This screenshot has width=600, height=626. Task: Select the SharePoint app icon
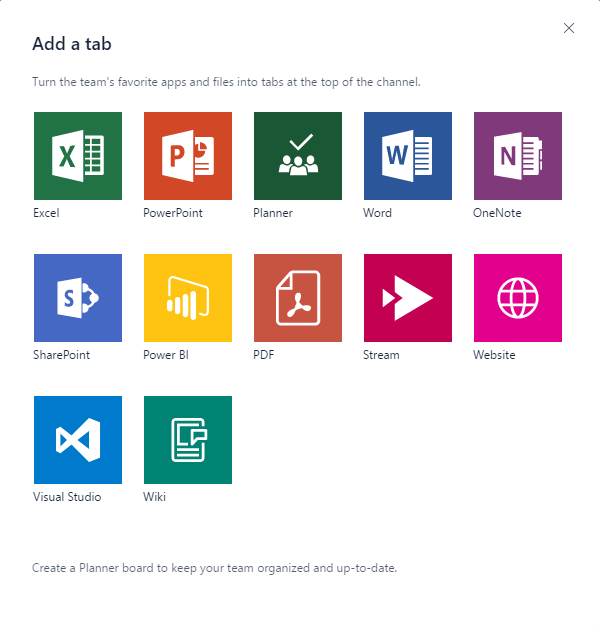coord(78,298)
